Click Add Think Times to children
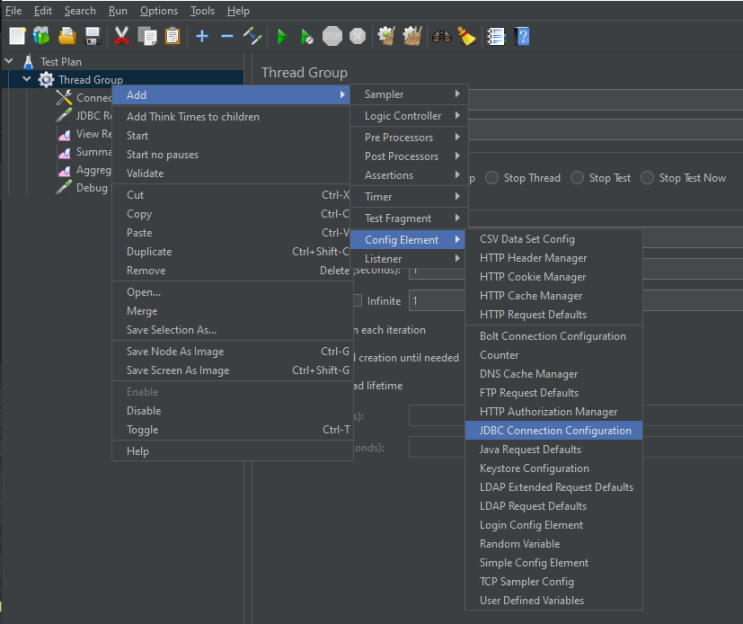The width and height of the screenshot is (743, 624). pos(193,117)
